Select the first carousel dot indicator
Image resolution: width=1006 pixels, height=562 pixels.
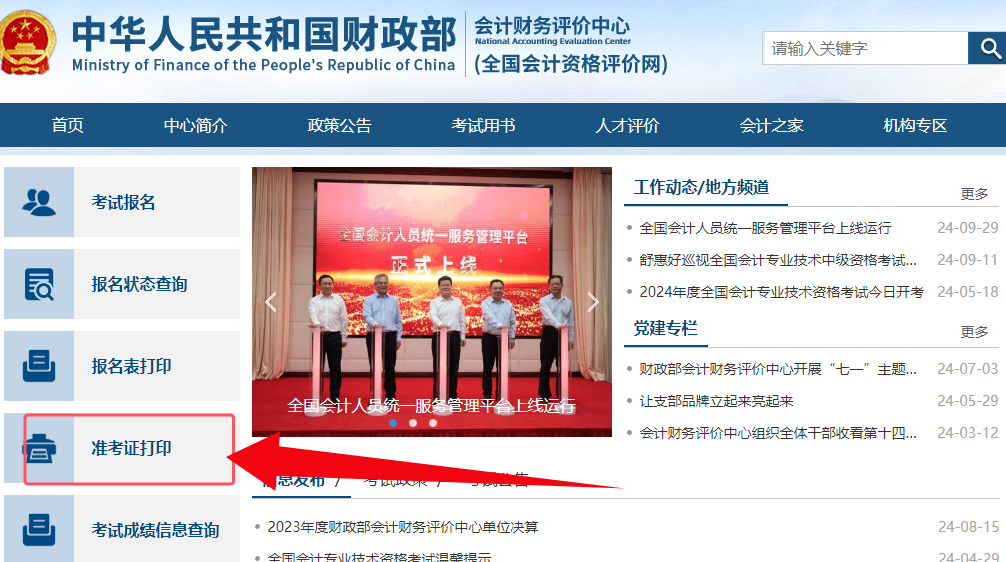point(393,423)
